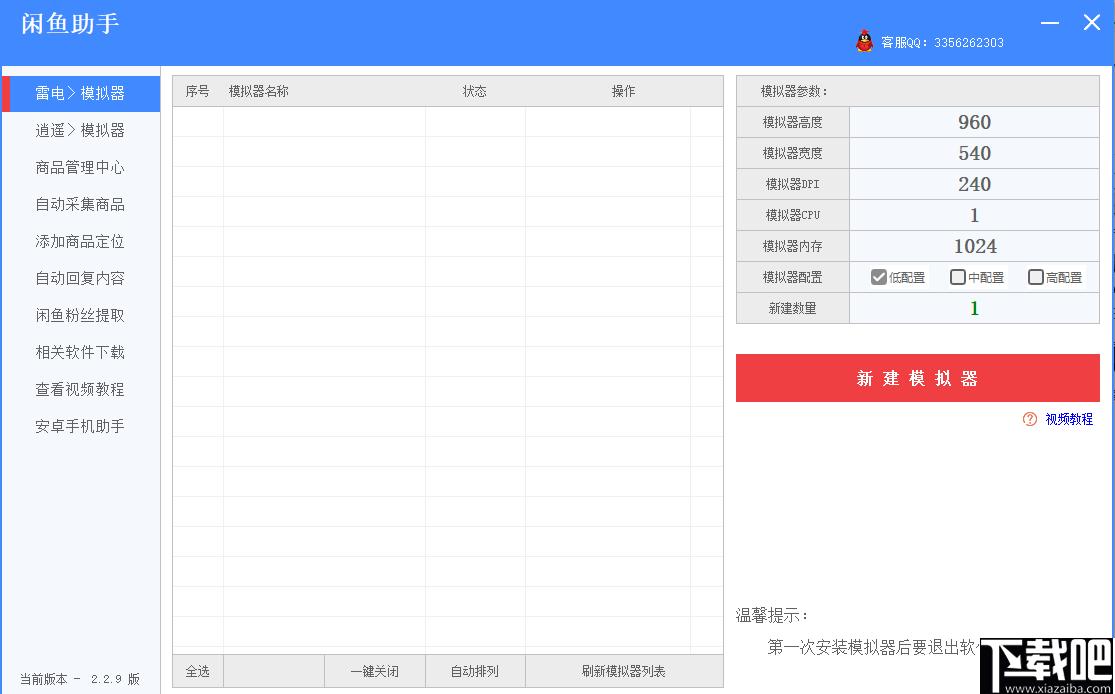Open 安卓手机助手 in sidebar
This screenshot has height=694, width=1115.
click(x=81, y=426)
